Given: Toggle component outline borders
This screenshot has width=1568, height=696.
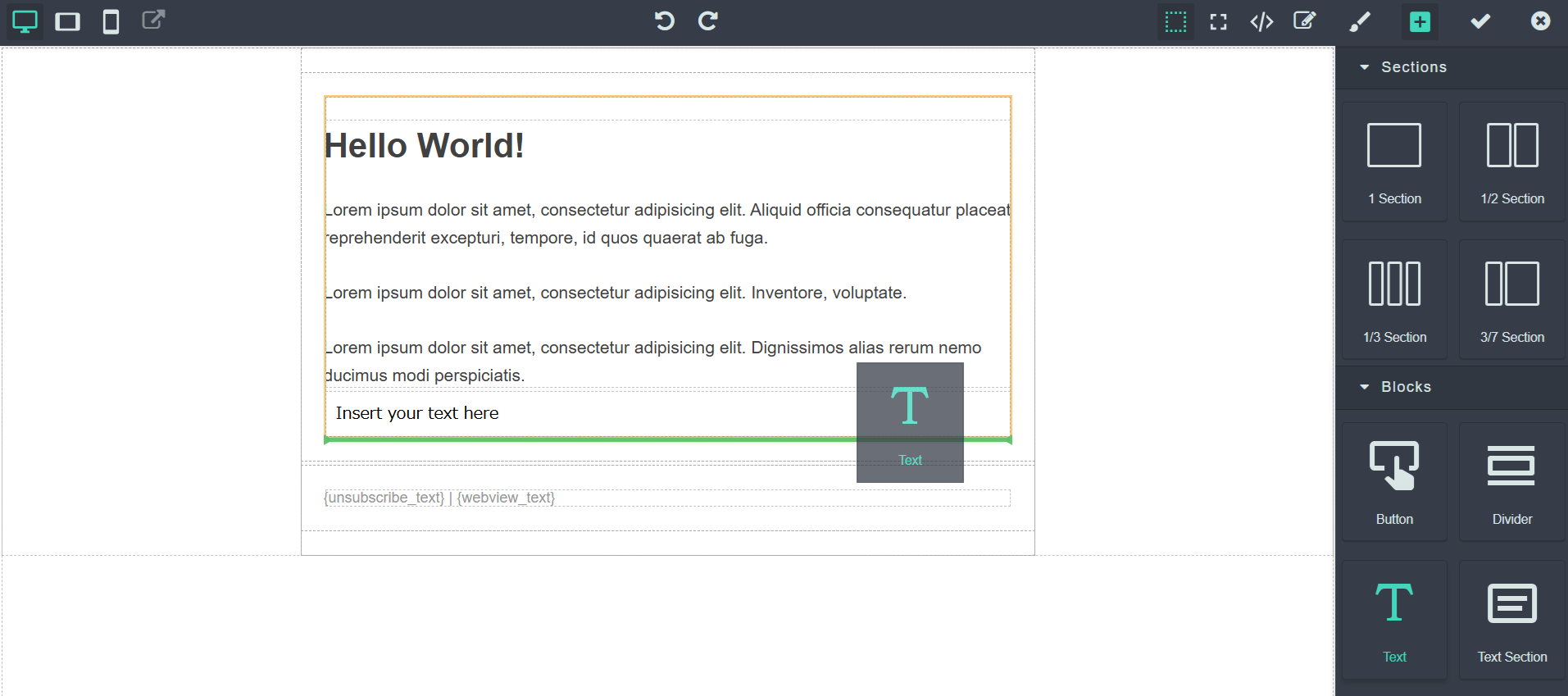Looking at the screenshot, I should 1175,22.
